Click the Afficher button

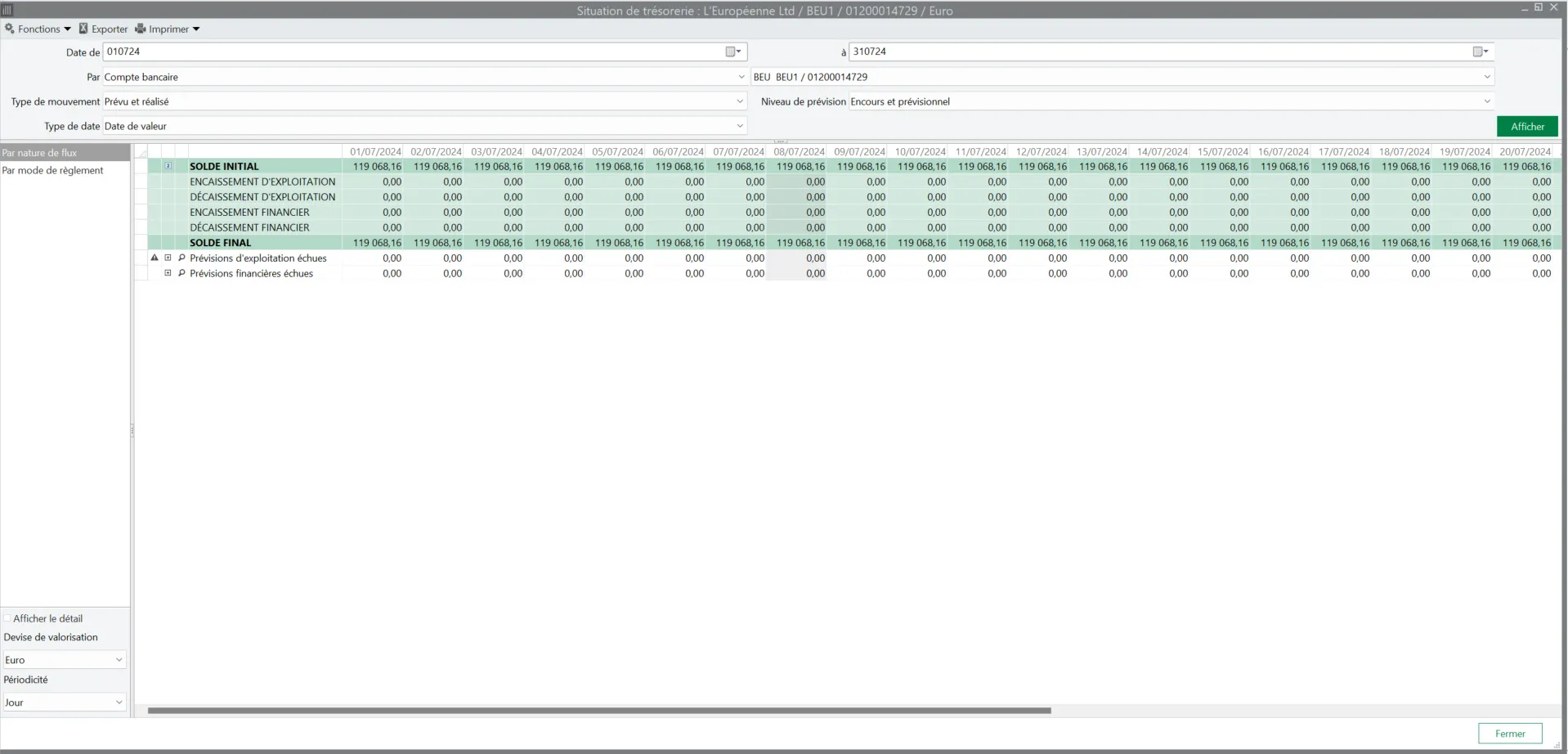(1527, 127)
